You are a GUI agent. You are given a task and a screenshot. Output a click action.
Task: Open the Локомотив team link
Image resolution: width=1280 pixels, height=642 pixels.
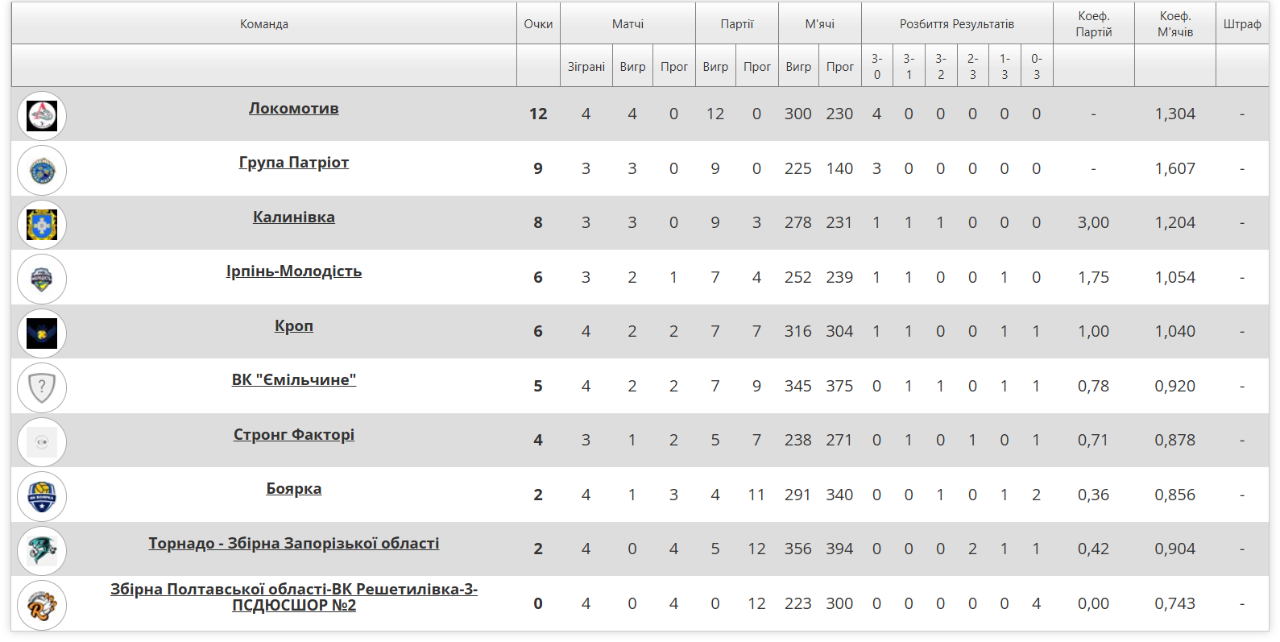[294, 108]
